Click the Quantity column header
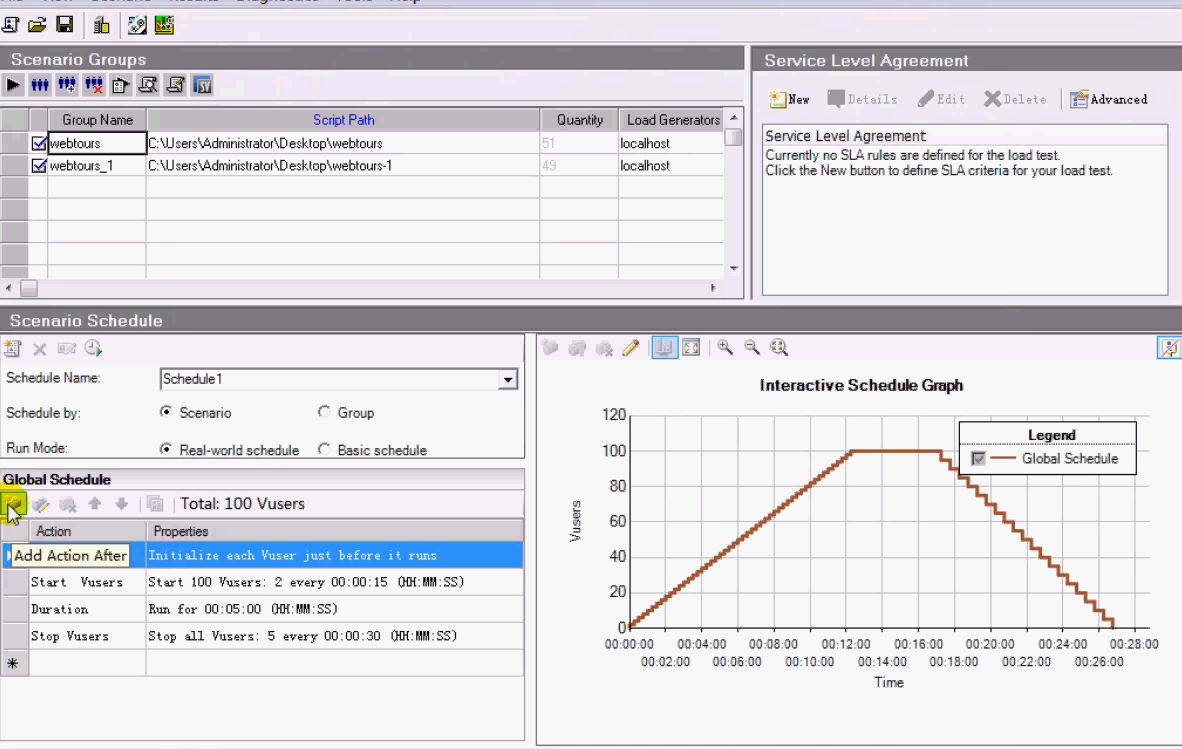The height and width of the screenshot is (749, 1182). (x=579, y=120)
